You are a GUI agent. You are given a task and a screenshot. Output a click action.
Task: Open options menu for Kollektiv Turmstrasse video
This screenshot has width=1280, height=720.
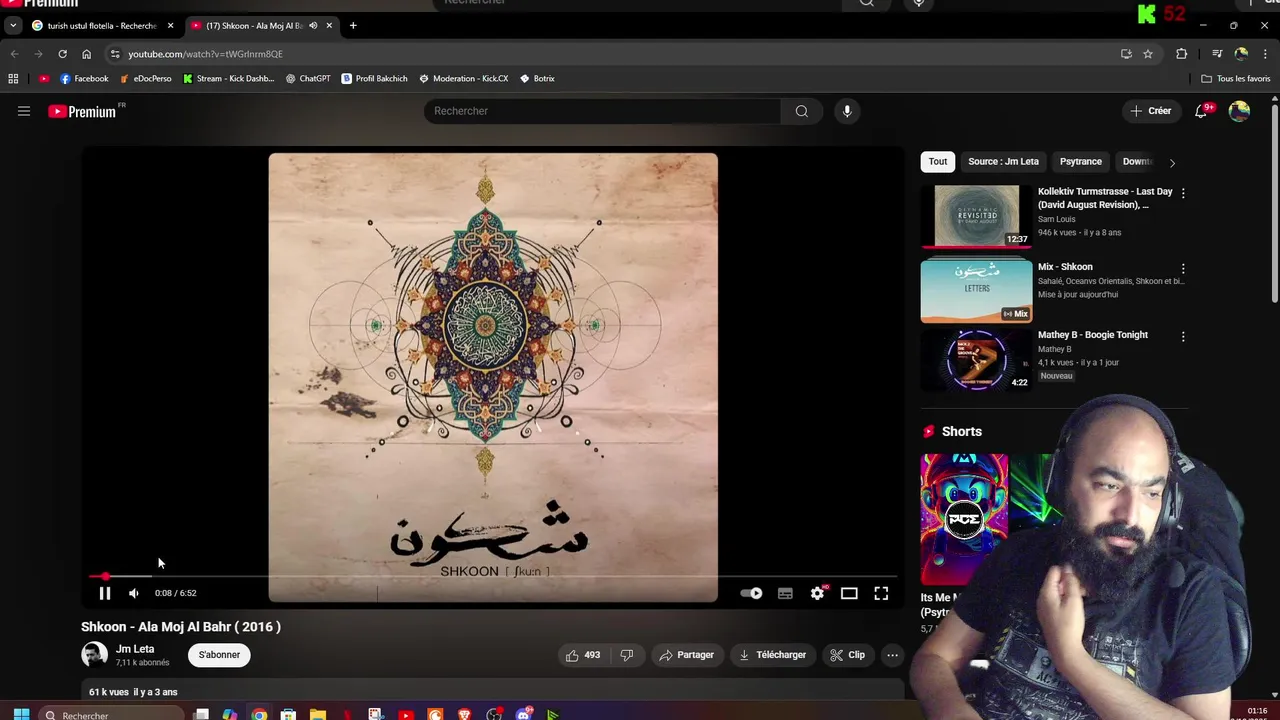click(1183, 193)
